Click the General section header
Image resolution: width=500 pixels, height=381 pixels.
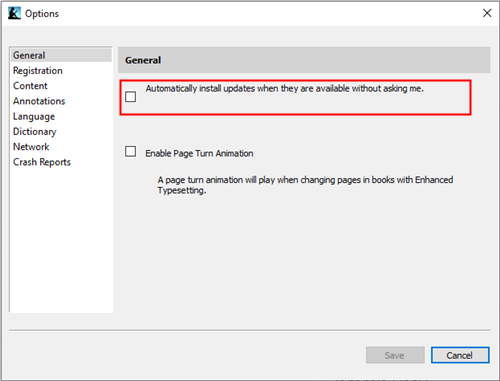click(304, 60)
